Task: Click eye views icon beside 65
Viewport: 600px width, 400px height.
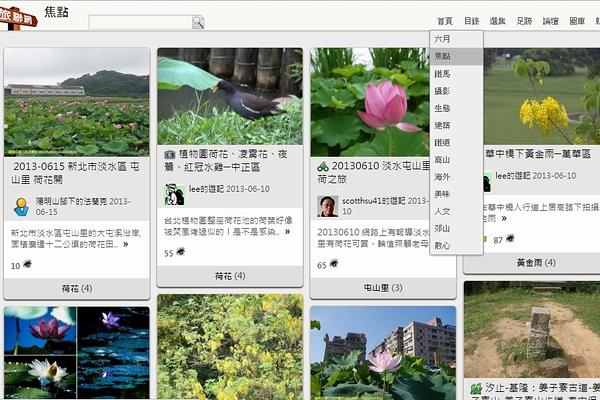Action: [335, 264]
